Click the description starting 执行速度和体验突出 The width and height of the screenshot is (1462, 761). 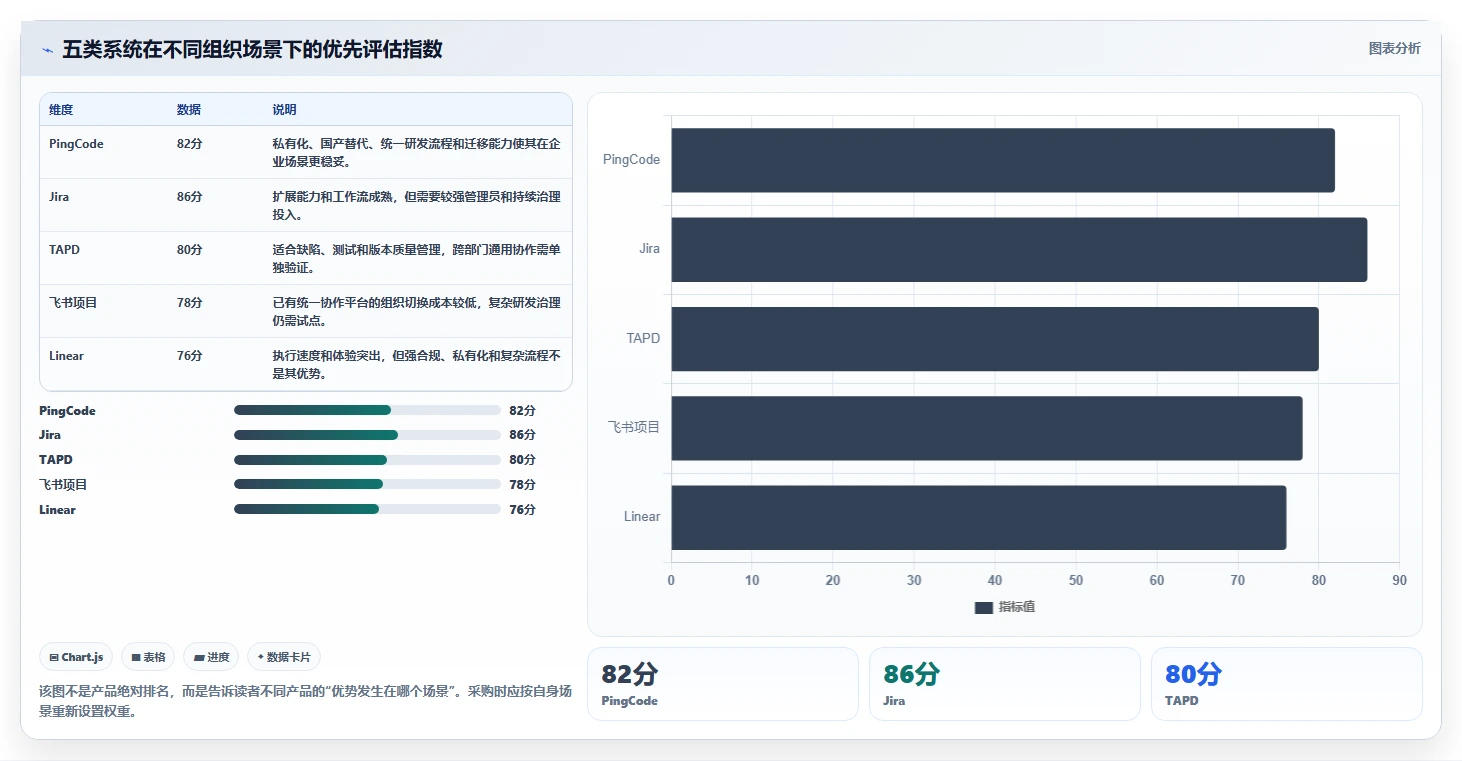(x=416, y=365)
